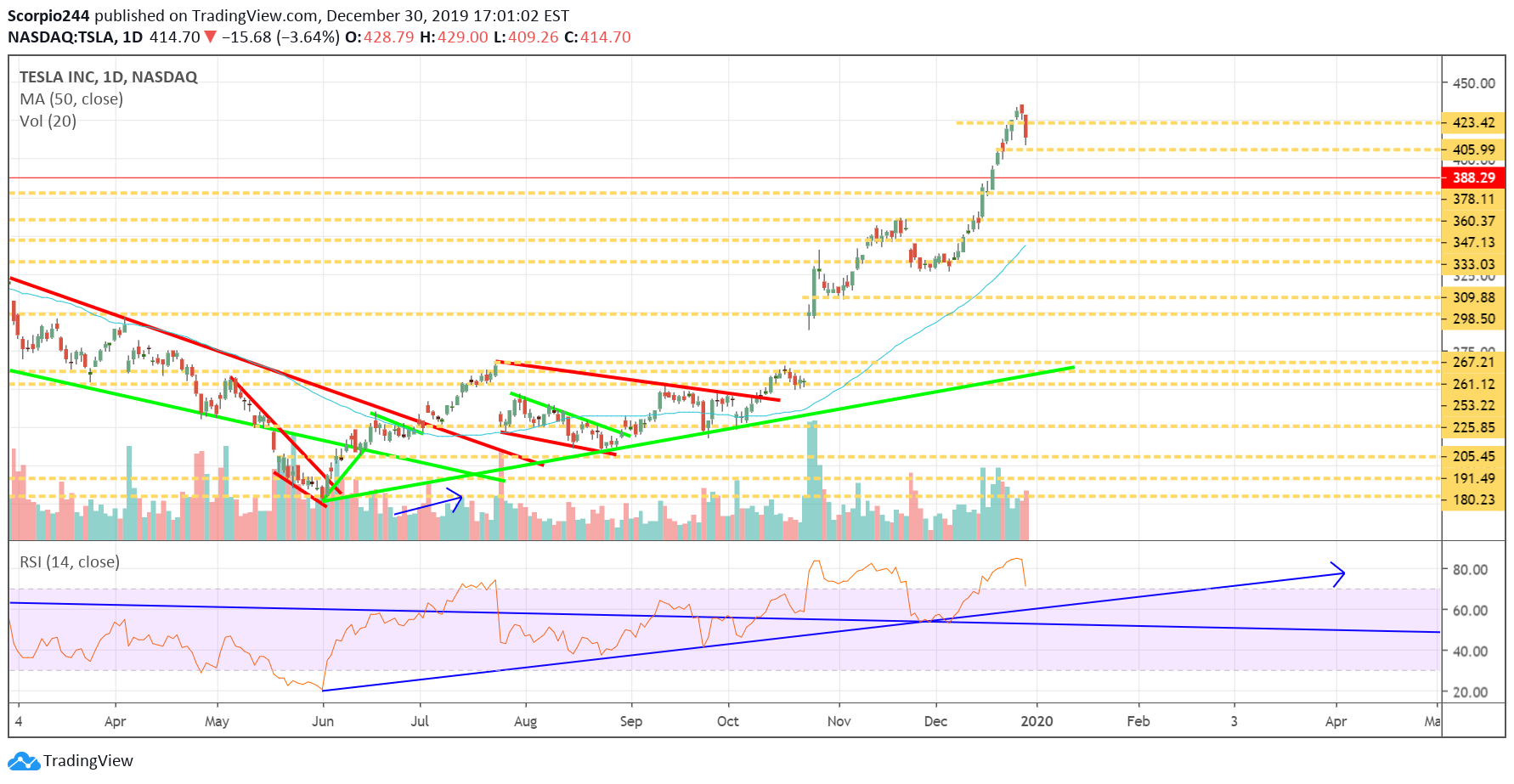Click the TradingView brand text link
The height and width of the screenshot is (784, 1514).
88,761
